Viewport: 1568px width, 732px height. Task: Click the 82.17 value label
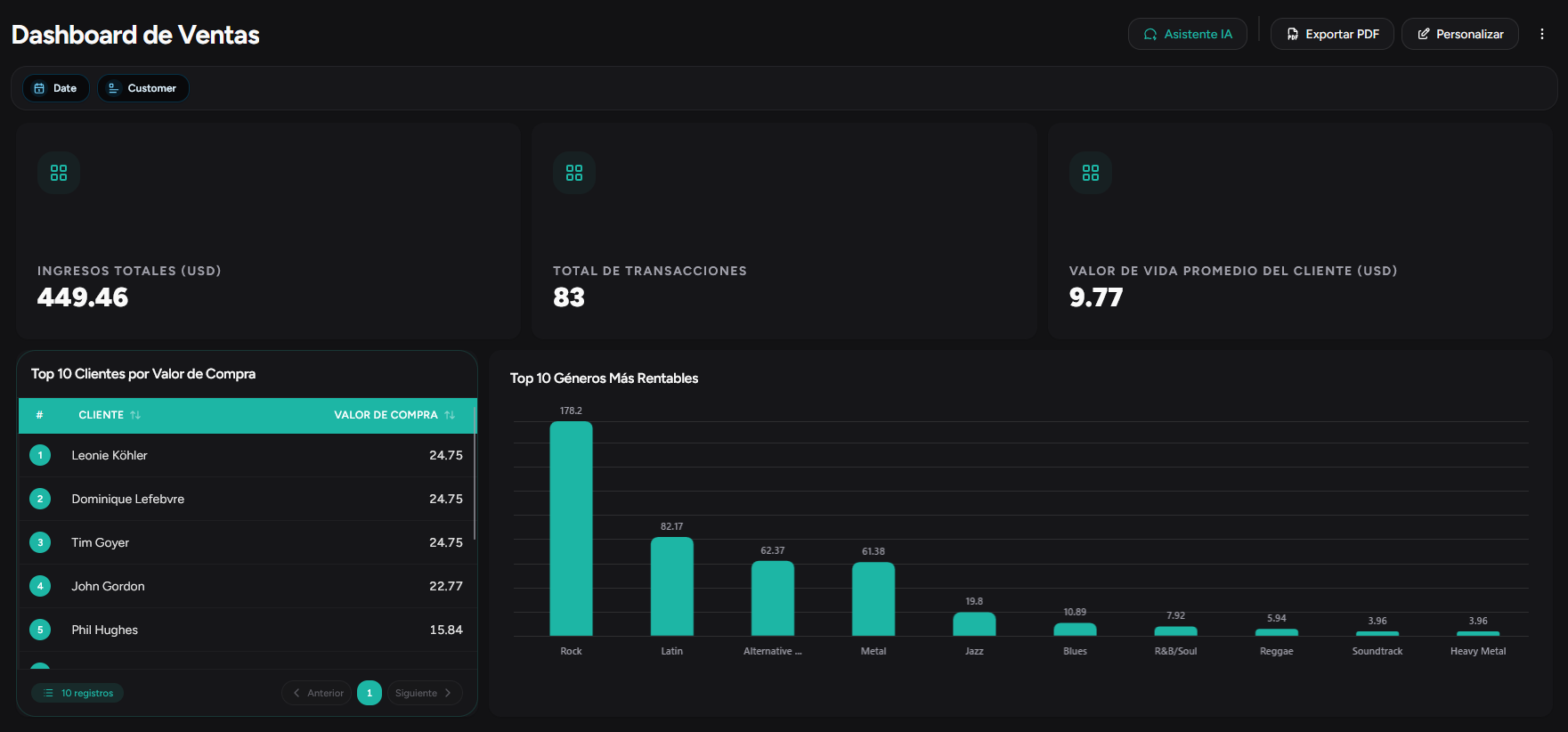(671, 526)
